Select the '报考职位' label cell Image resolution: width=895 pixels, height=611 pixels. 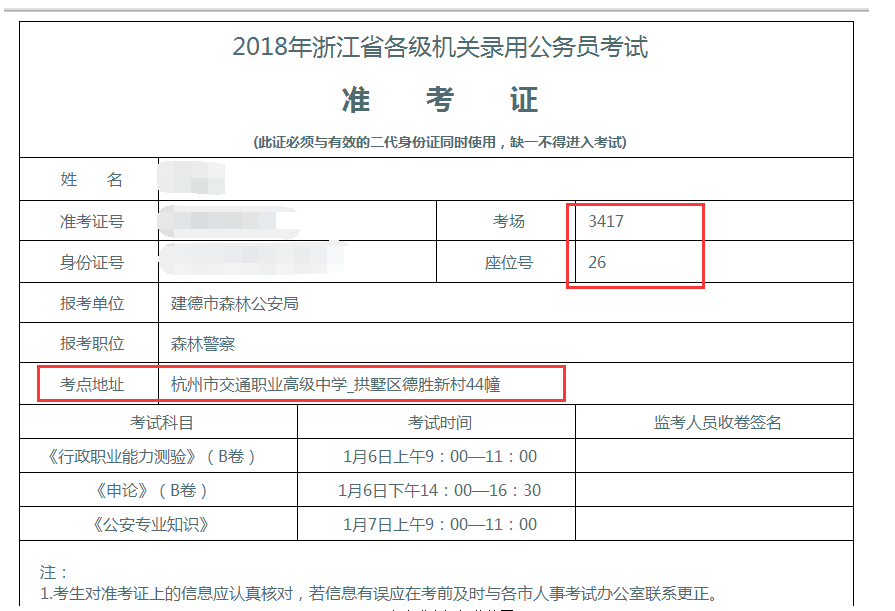coord(90,343)
